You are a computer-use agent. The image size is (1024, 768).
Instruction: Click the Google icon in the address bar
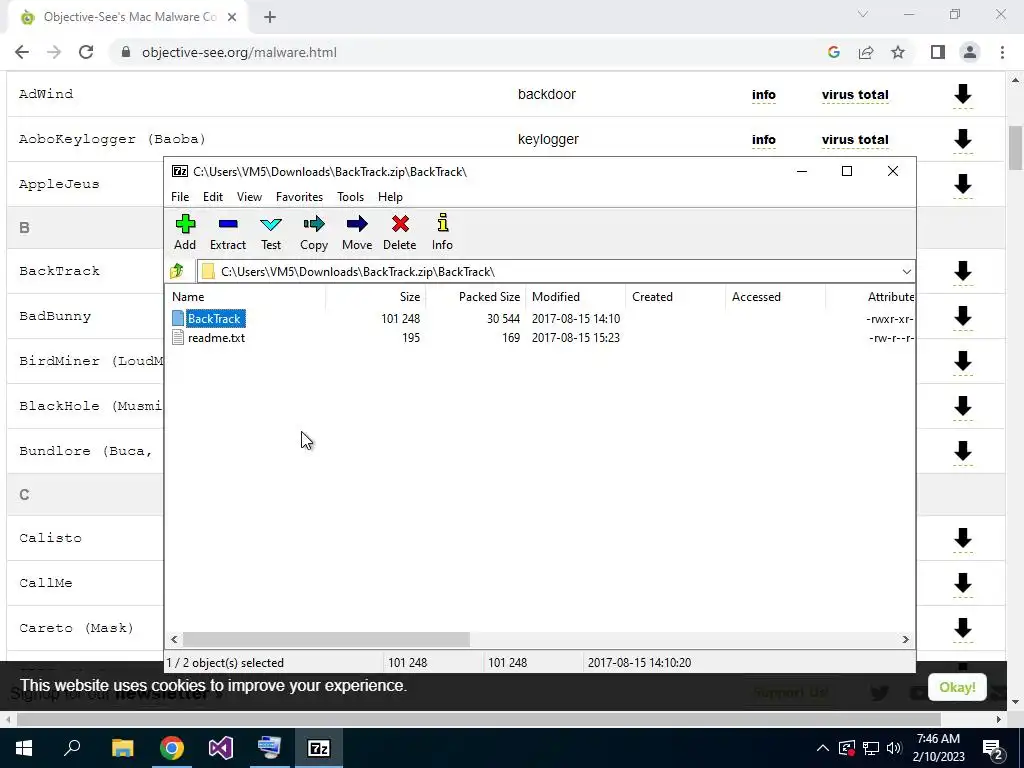(834, 52)
